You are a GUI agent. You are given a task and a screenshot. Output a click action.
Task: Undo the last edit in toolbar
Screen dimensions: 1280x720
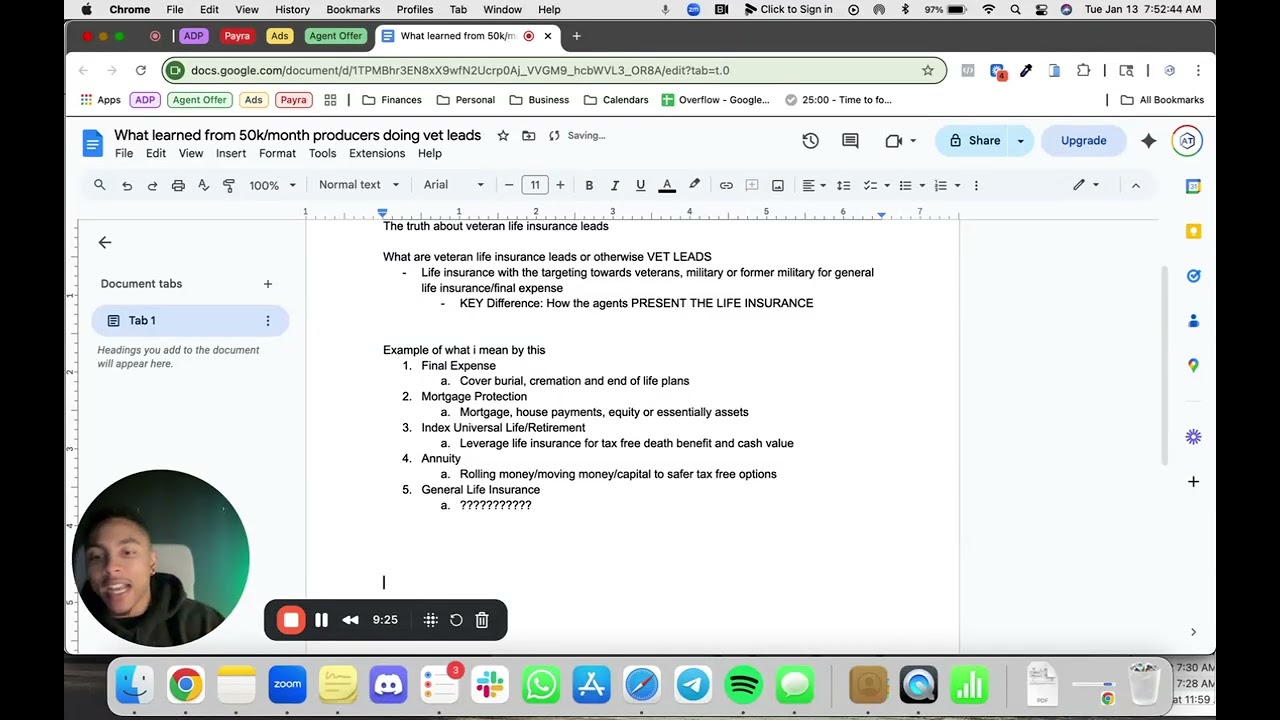click(x=127, y=185)
